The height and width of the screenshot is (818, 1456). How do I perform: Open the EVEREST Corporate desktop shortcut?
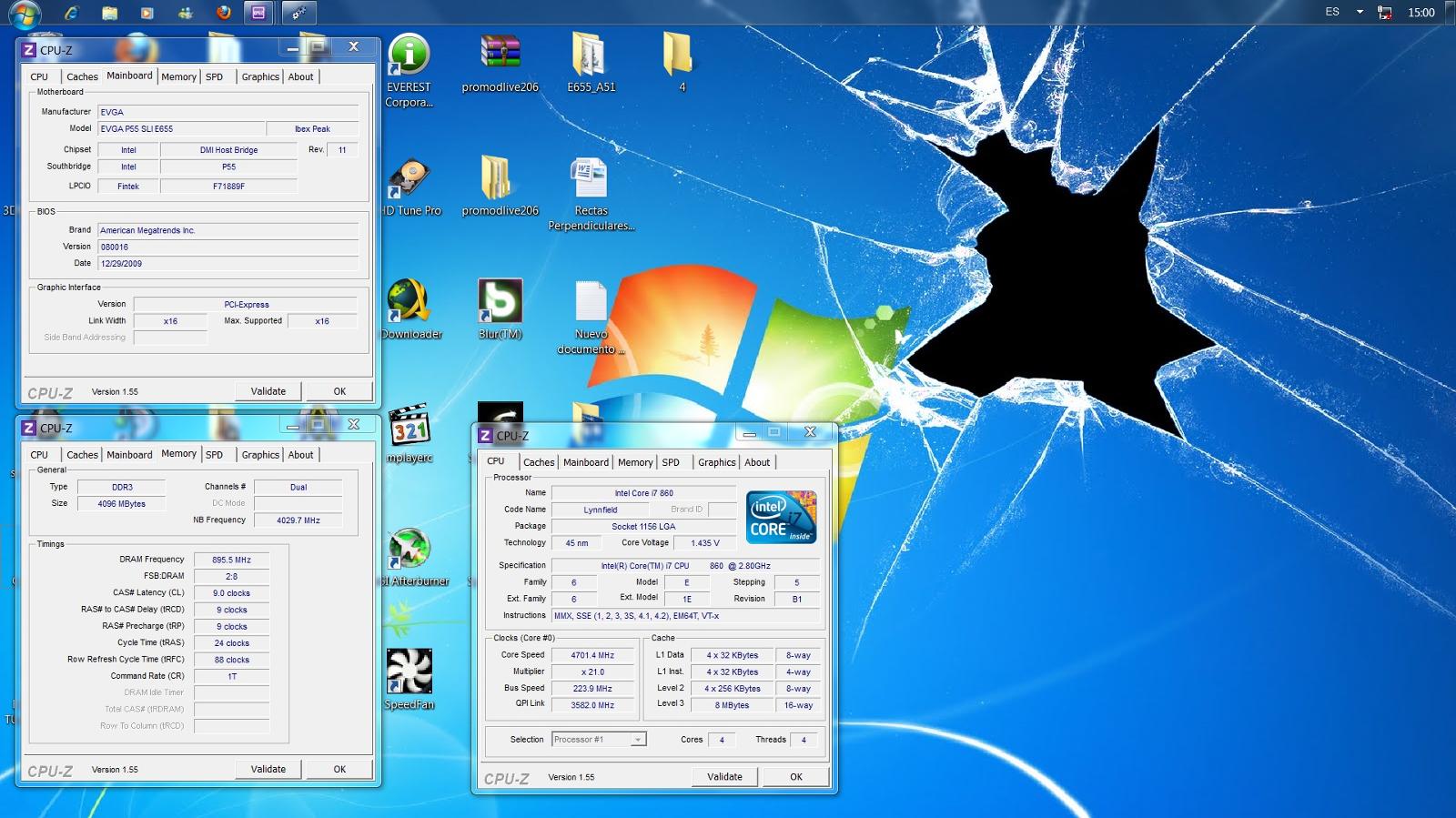click(409, 71)
